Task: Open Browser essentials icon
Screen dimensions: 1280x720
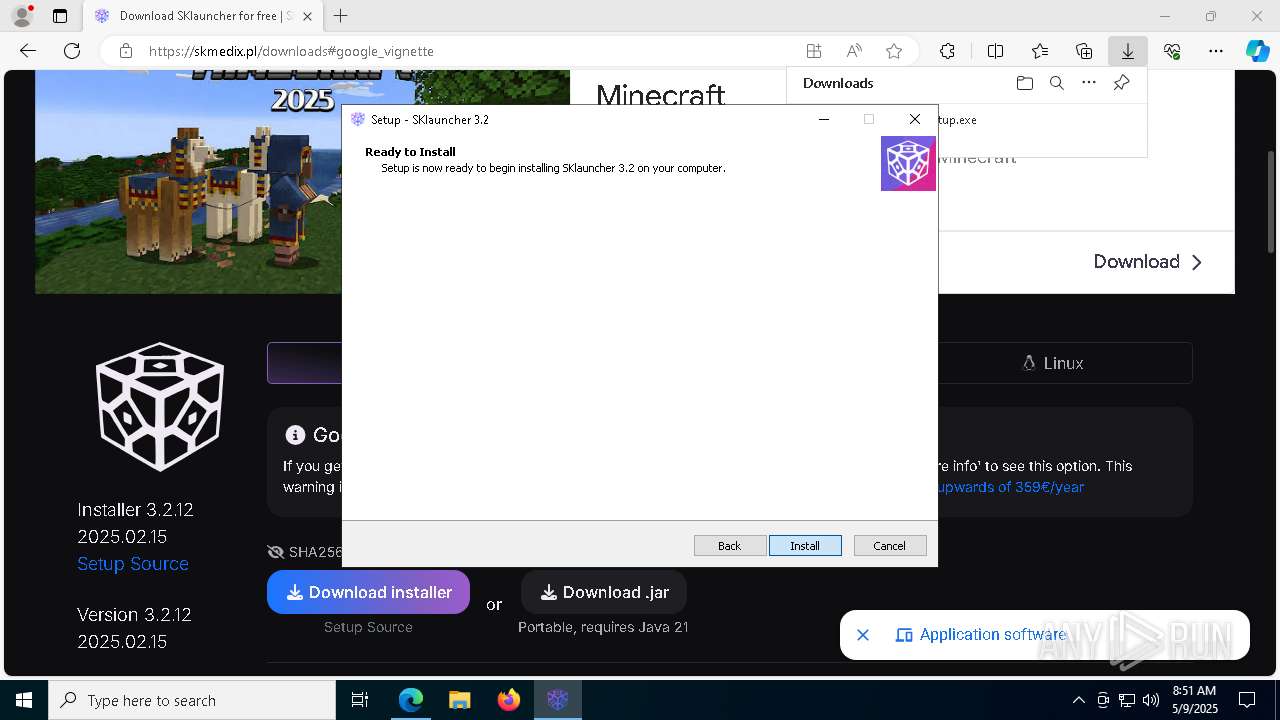Action: point(1172,51)
